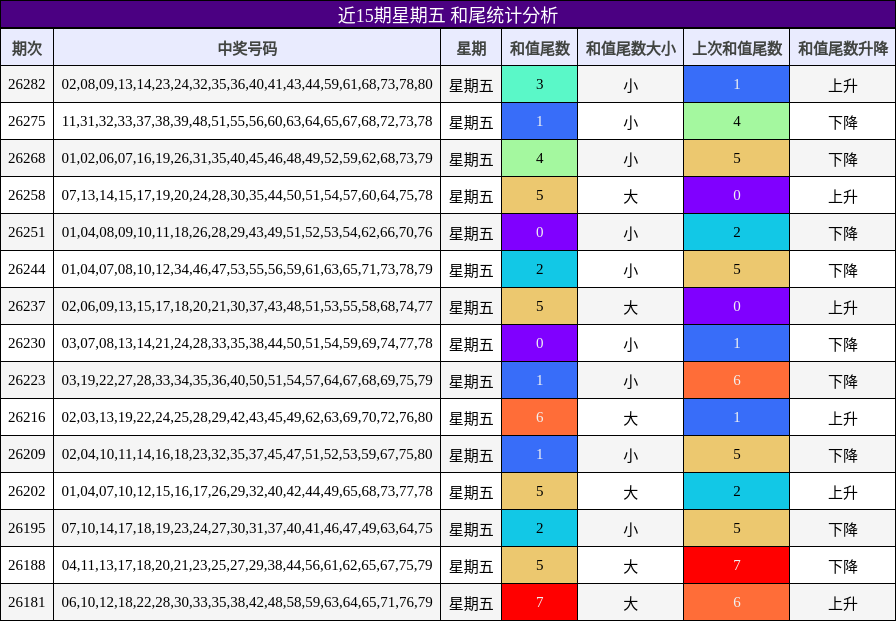Click period number 26268
Screen dimensions: 896x621
click(27, 158)
